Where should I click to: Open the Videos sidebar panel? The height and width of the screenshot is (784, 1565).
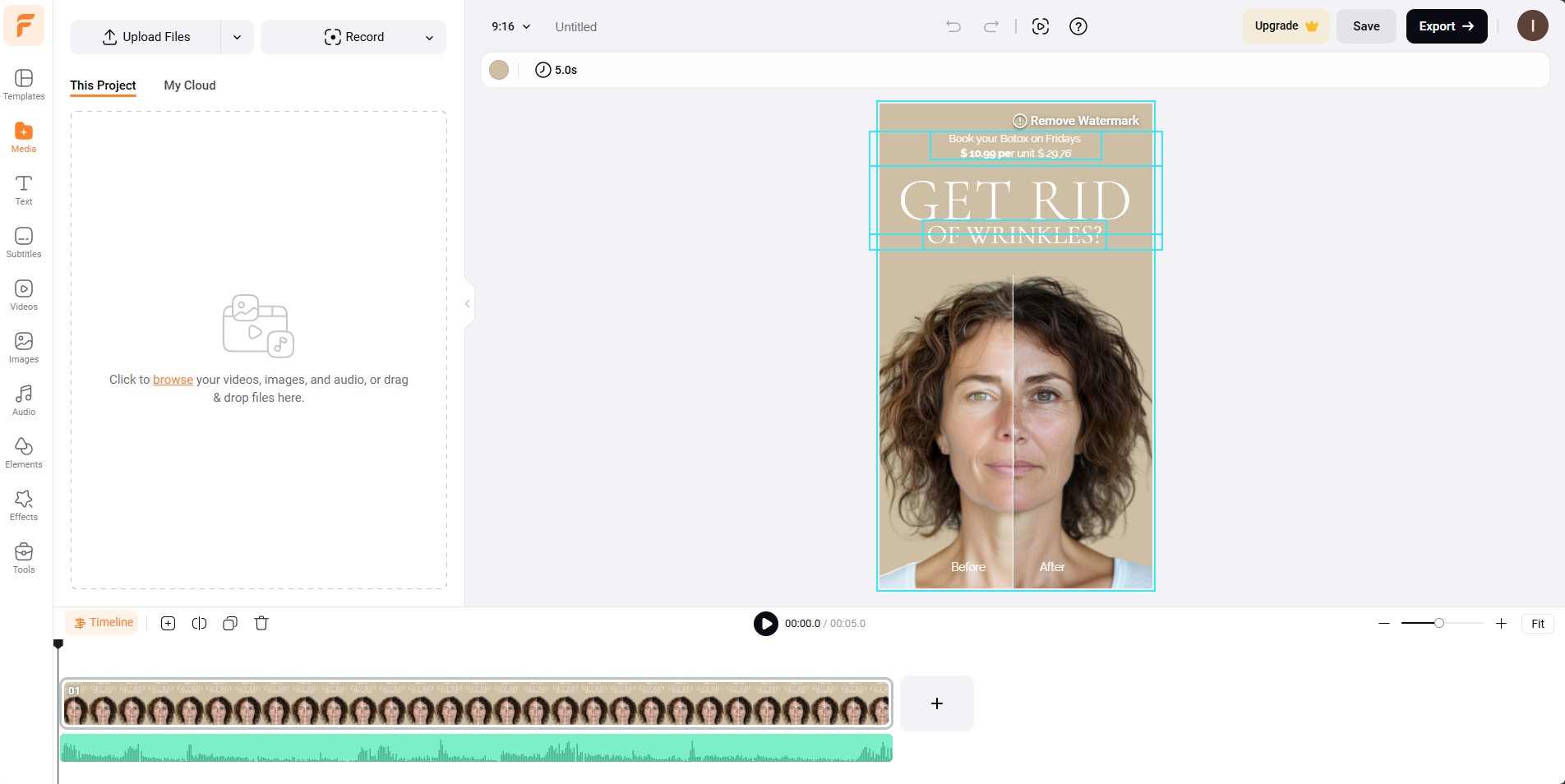[x=24, y=295]
